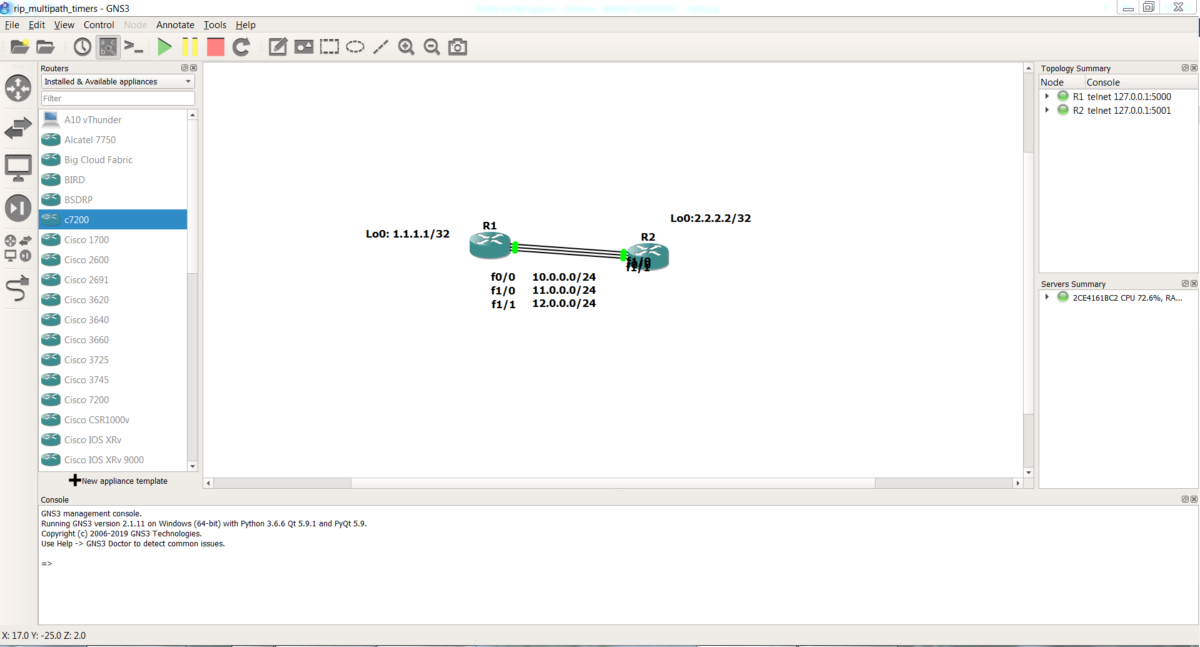The height and width of the screenshot is (647, 1200).
Task: Click New appliance template button
Action: [118, 481]
